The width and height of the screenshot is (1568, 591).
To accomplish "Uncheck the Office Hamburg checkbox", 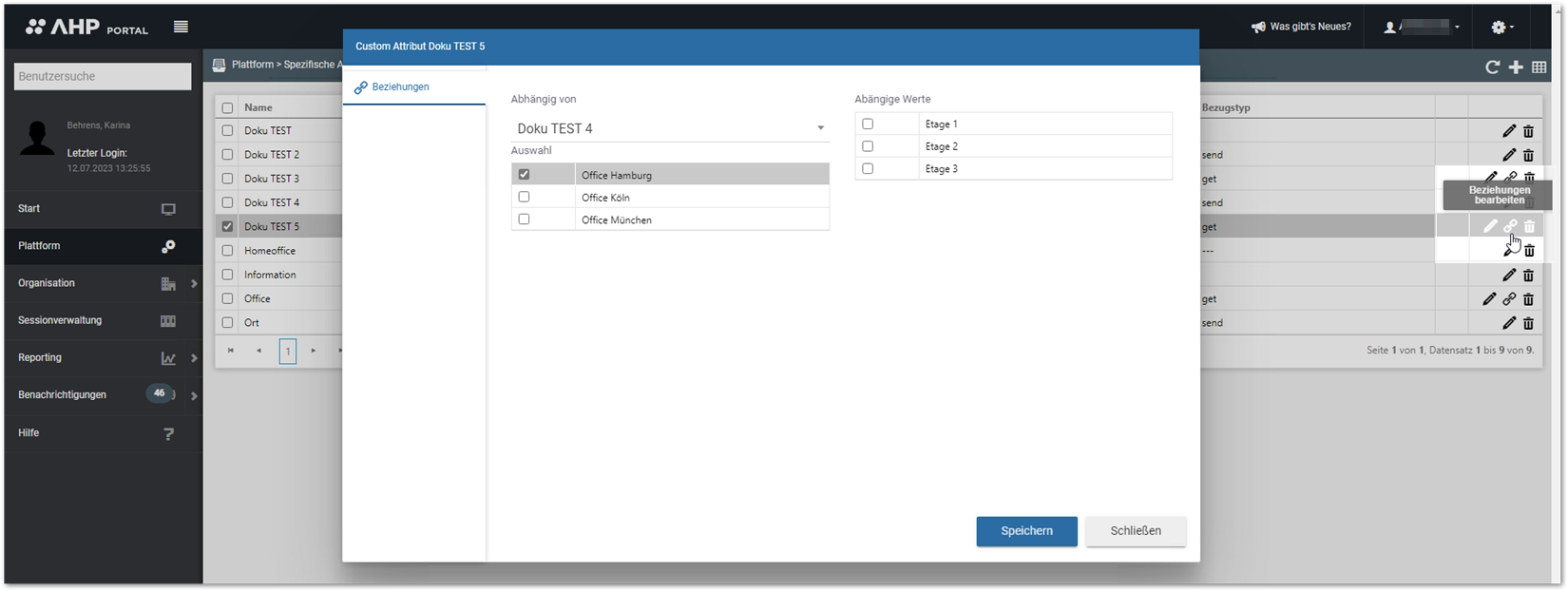I will 524,175.
